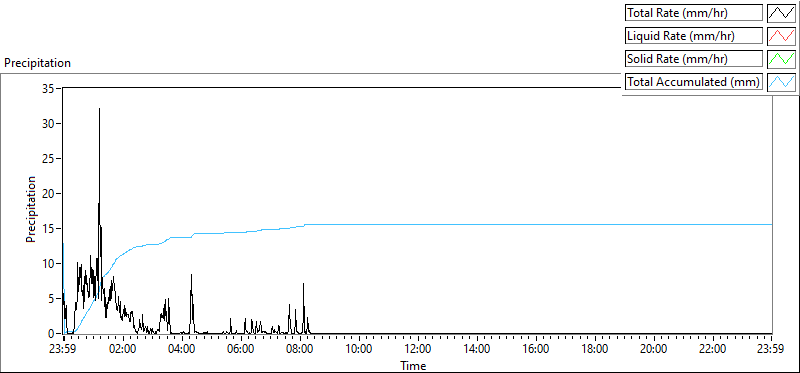Click the 23:59 start label on time axis
800x373 pixels.
[63, 350]
